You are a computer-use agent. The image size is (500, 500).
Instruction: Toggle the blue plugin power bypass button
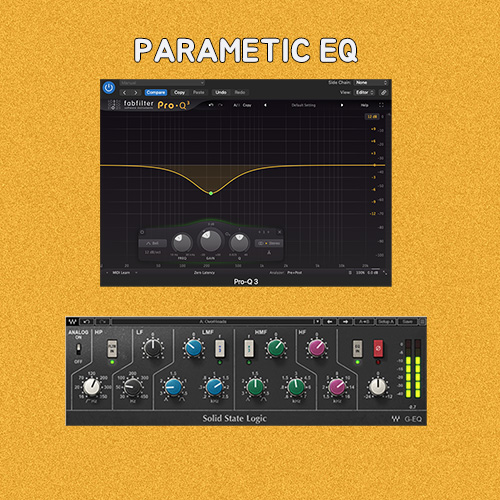[x=109, y=88]
